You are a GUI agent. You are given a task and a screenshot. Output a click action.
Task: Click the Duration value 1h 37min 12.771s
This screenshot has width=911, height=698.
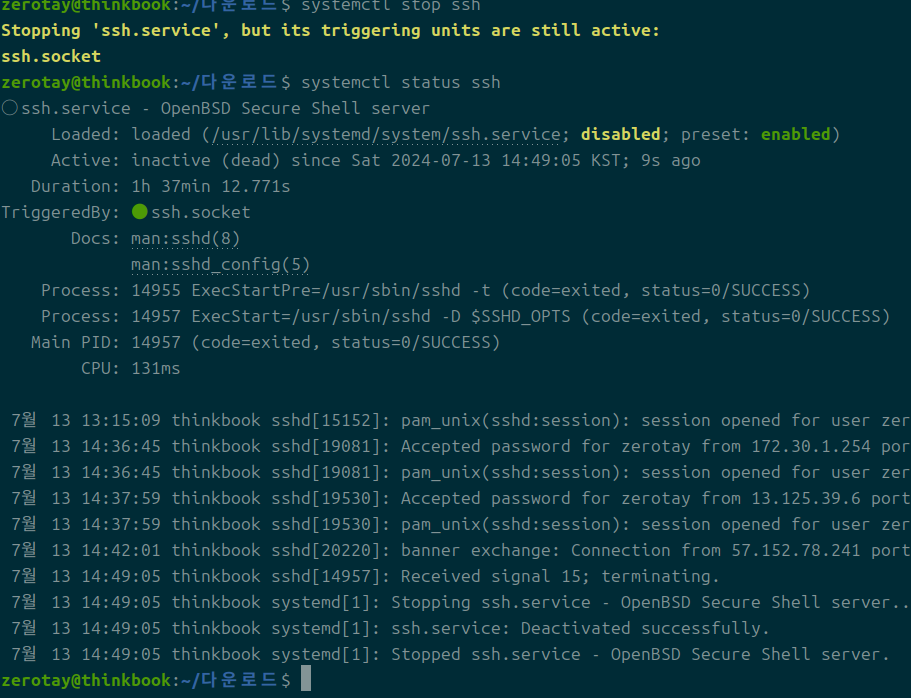click(210, 186)
